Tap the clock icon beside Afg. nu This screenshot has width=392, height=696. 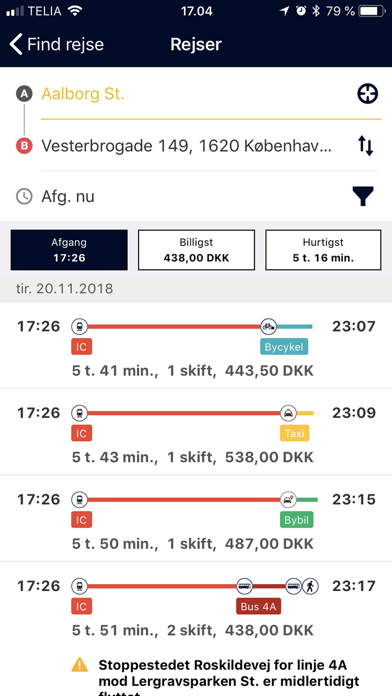[x=24, y=196]
